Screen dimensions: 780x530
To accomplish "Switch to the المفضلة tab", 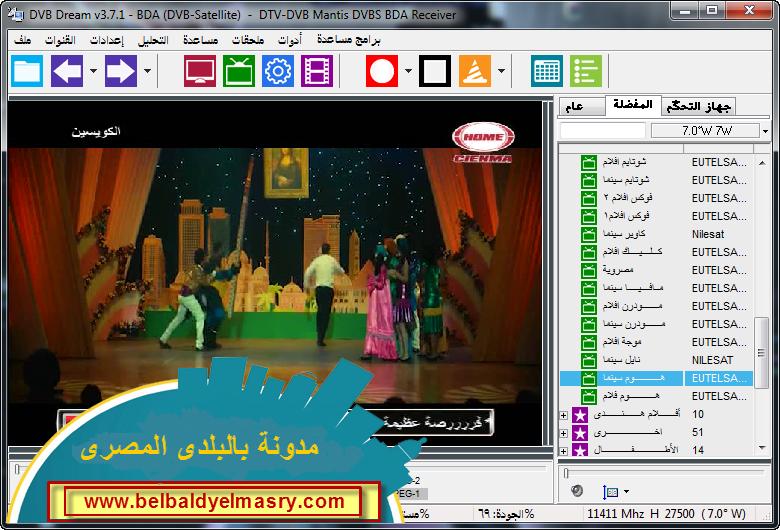I will pos(633,105).
